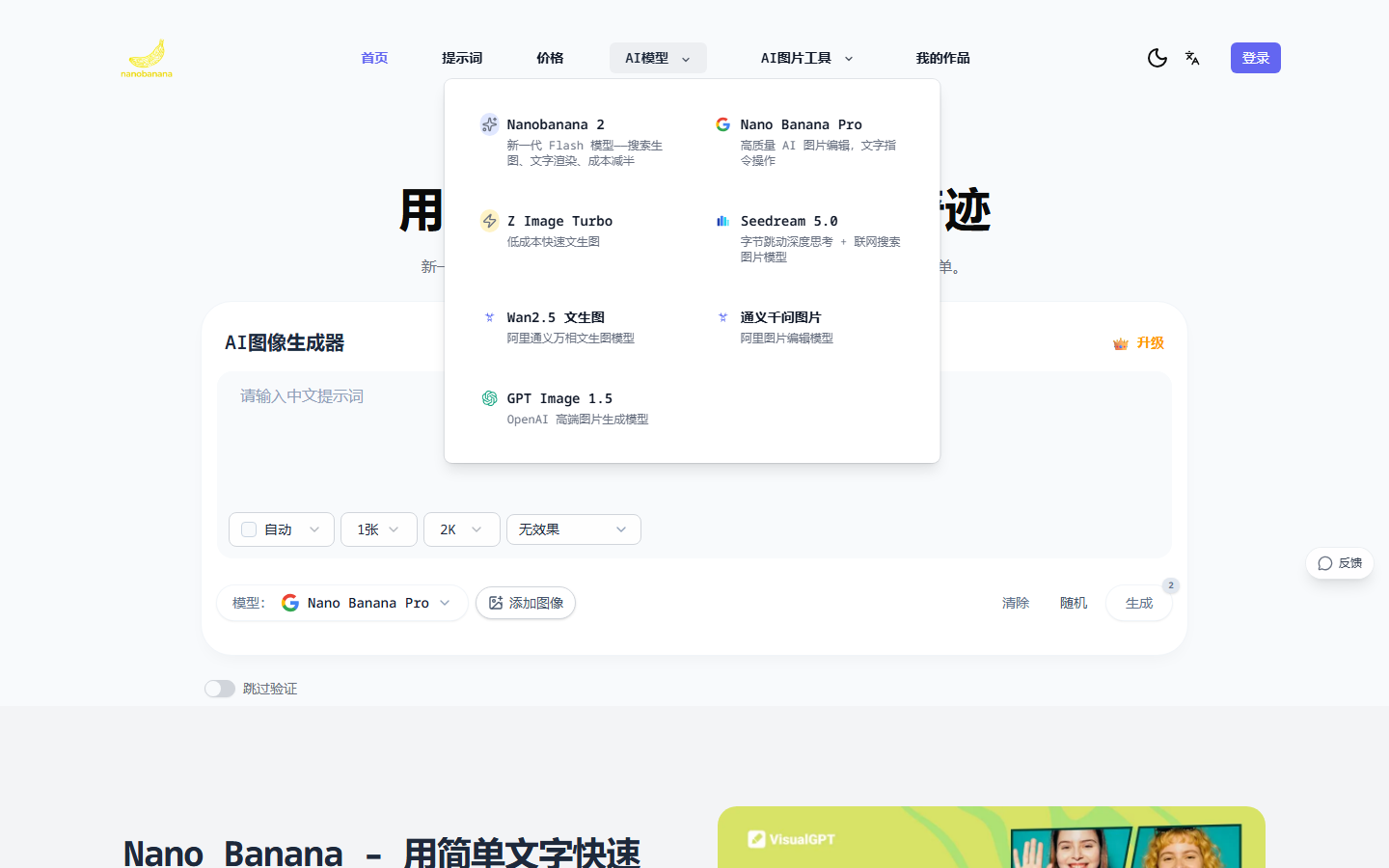
Task: Open the 提示词 nav item
Action: click(462, 58)
